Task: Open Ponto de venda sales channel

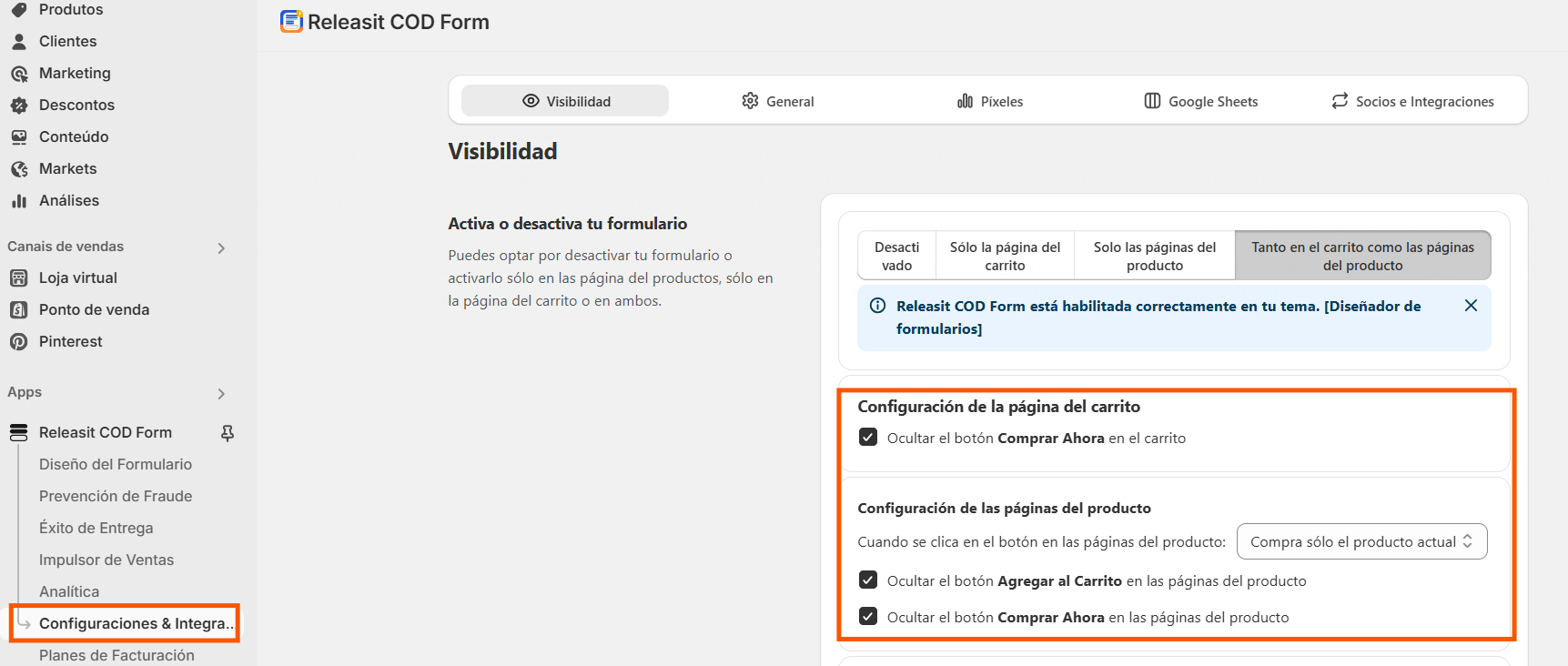Action: coord(94,309)
